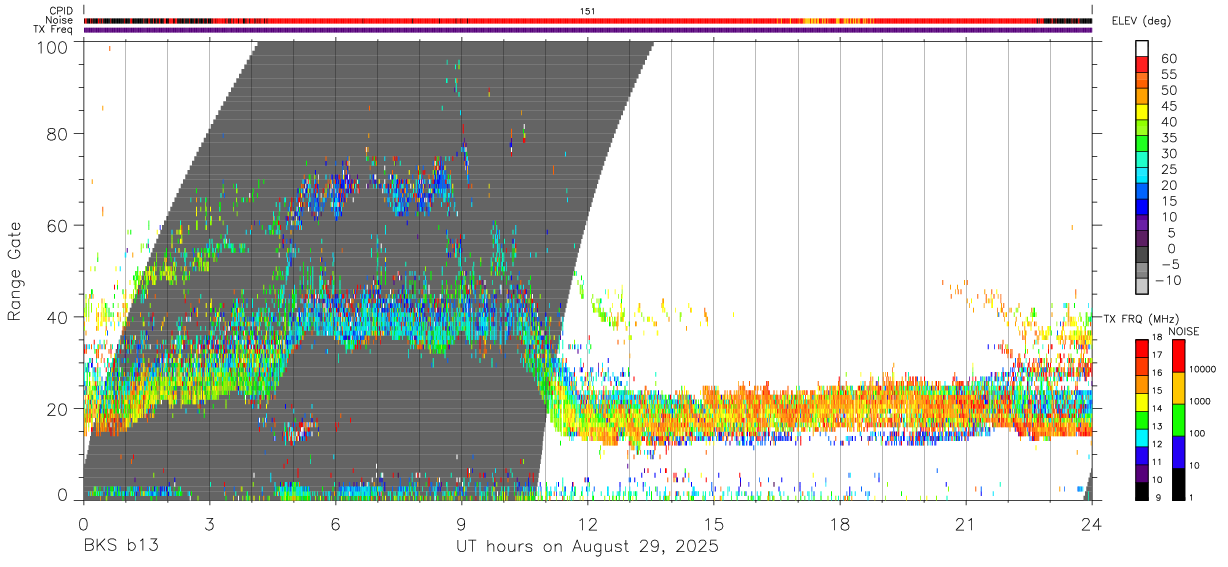Select the red noise strip above plot
Screen dimensions: 1228x567
588,20
